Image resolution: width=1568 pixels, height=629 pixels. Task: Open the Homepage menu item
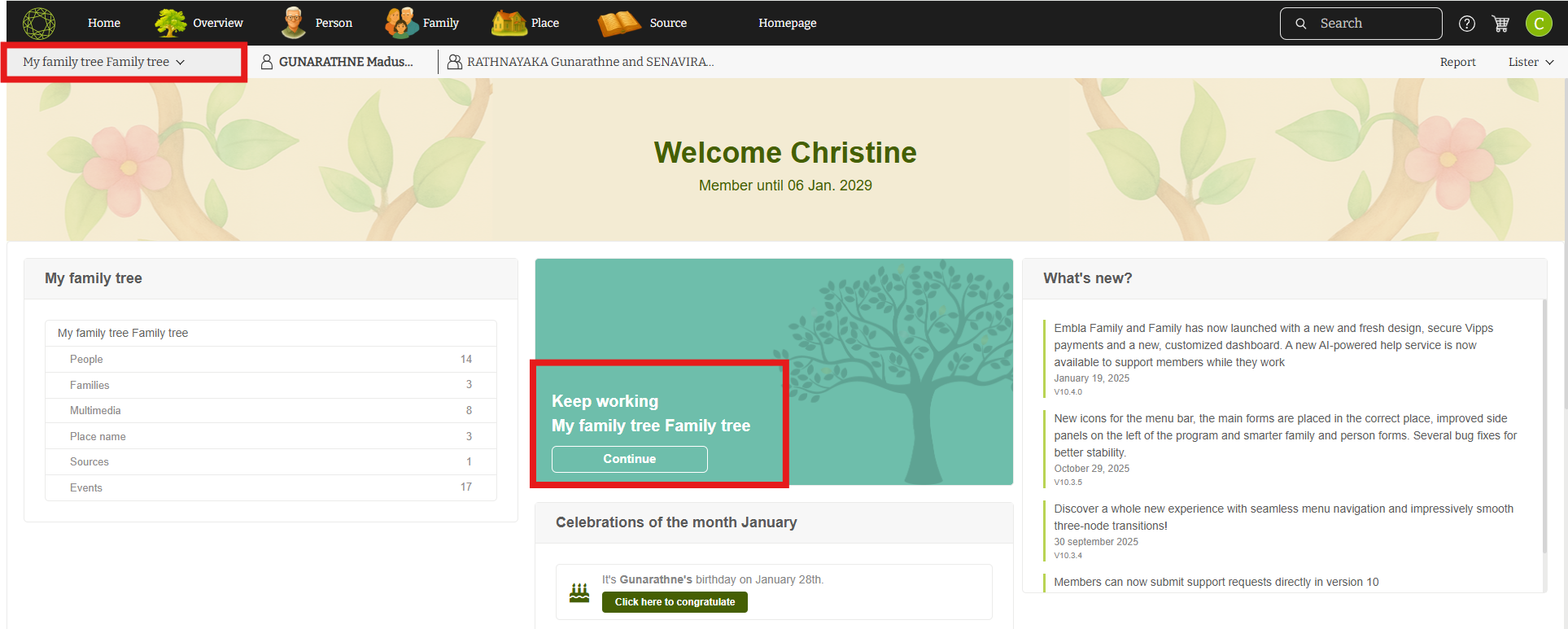coord(787,23)
